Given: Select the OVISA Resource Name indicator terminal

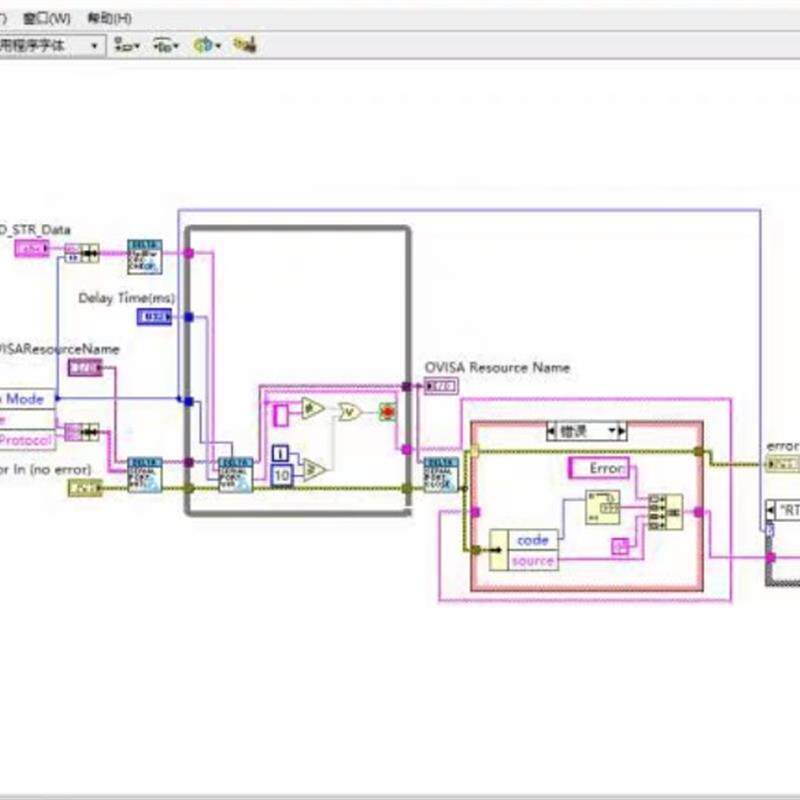Looking at the screenshot, I should (x=441, y=386).
